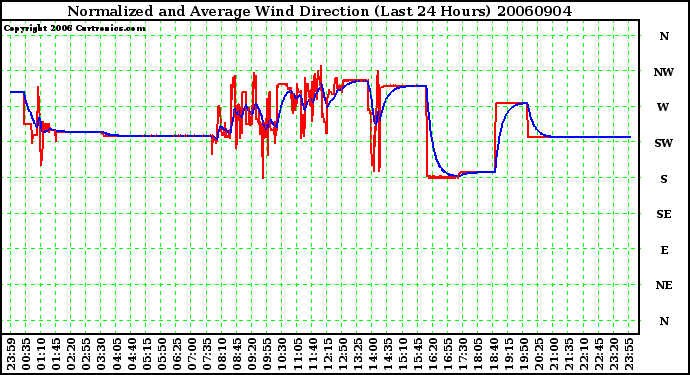
Task: Click the 07:00 time axis label
Action: (x=192, y=354)
